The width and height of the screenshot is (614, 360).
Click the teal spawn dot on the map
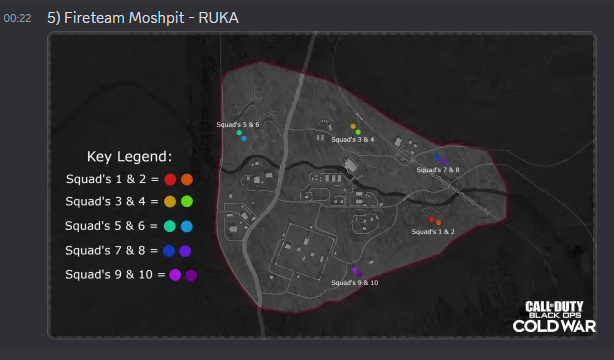point(239,133)
